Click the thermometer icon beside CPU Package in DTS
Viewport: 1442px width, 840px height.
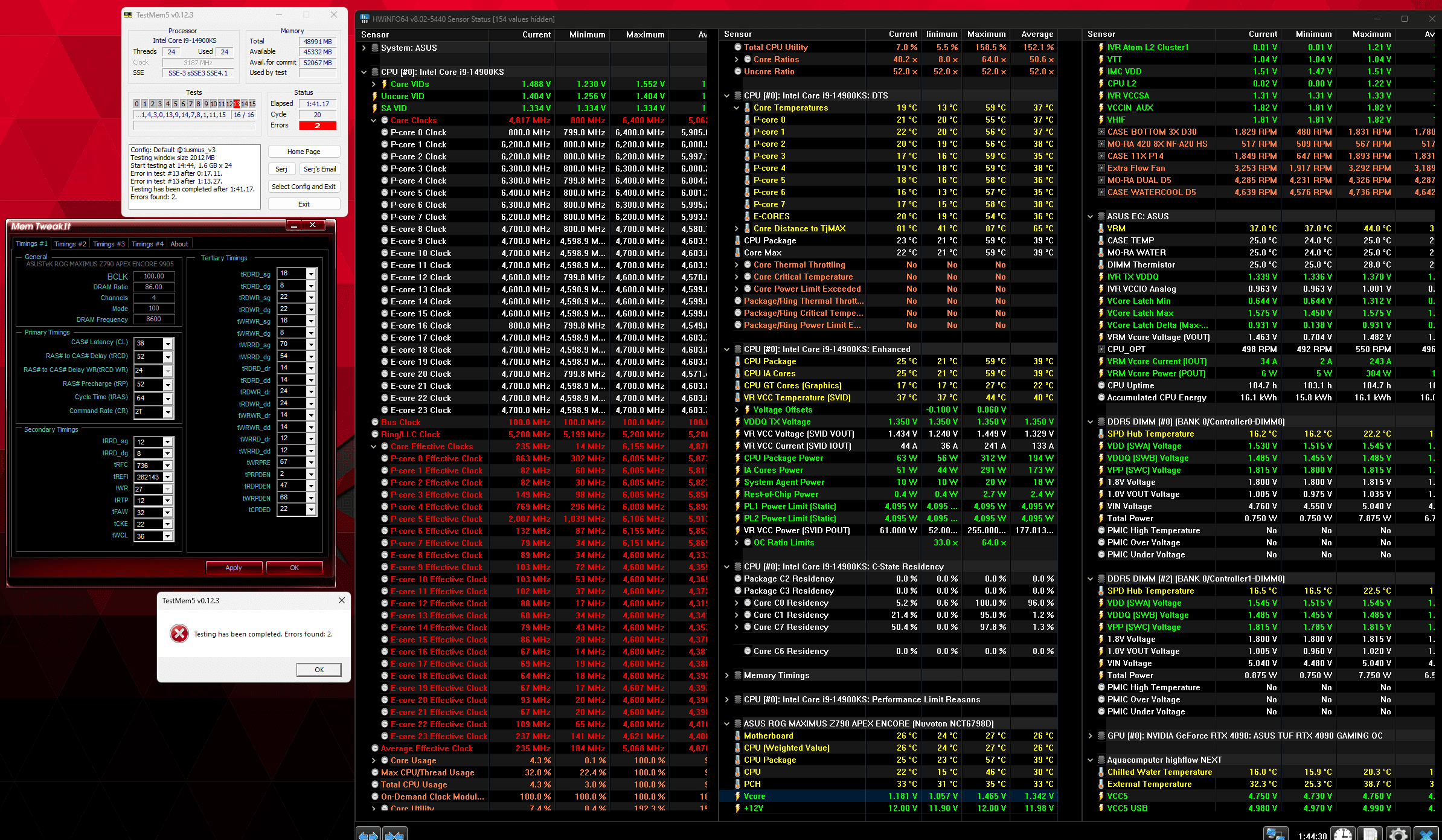[x=737, y=240]
